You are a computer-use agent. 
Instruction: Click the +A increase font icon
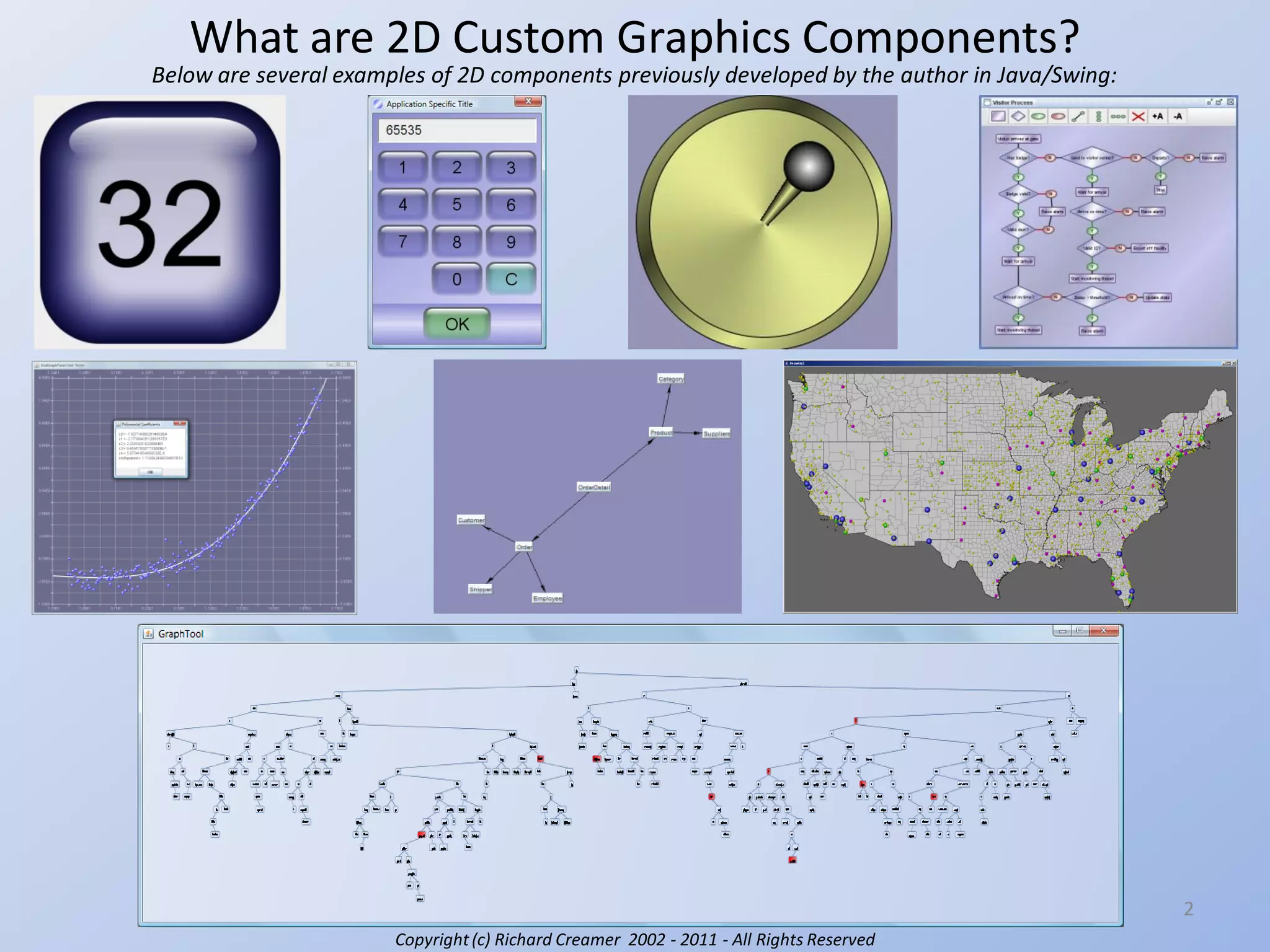pos(1157,116)
